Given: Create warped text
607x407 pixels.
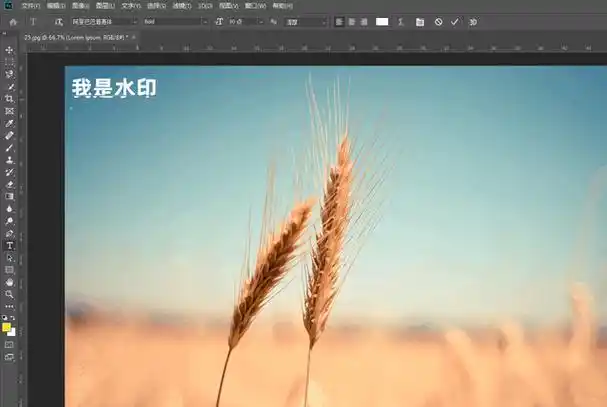Looking at the screenshot, I should [401, 22].
